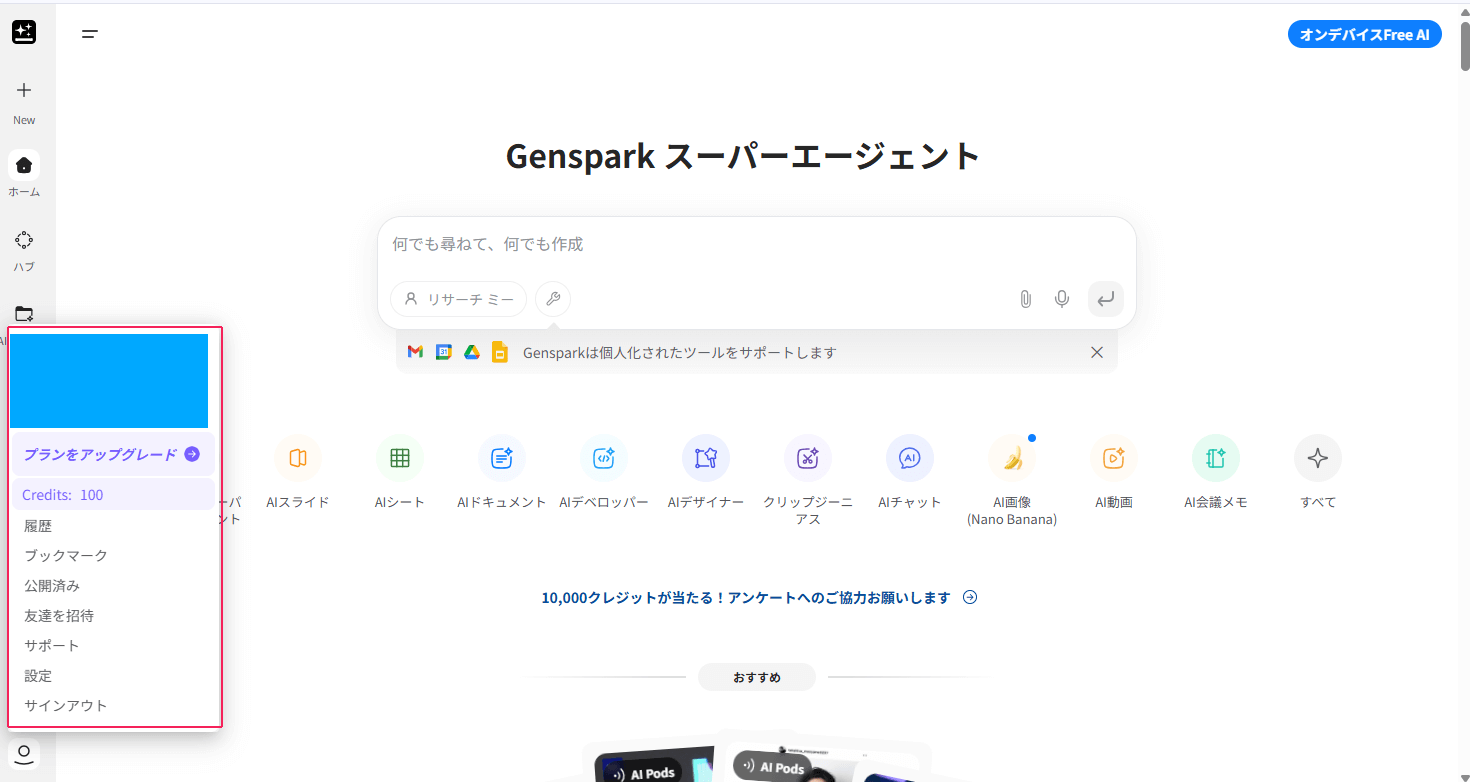
Task: Choose サインアウト in the account menu
Action: (x=66, y=706)
